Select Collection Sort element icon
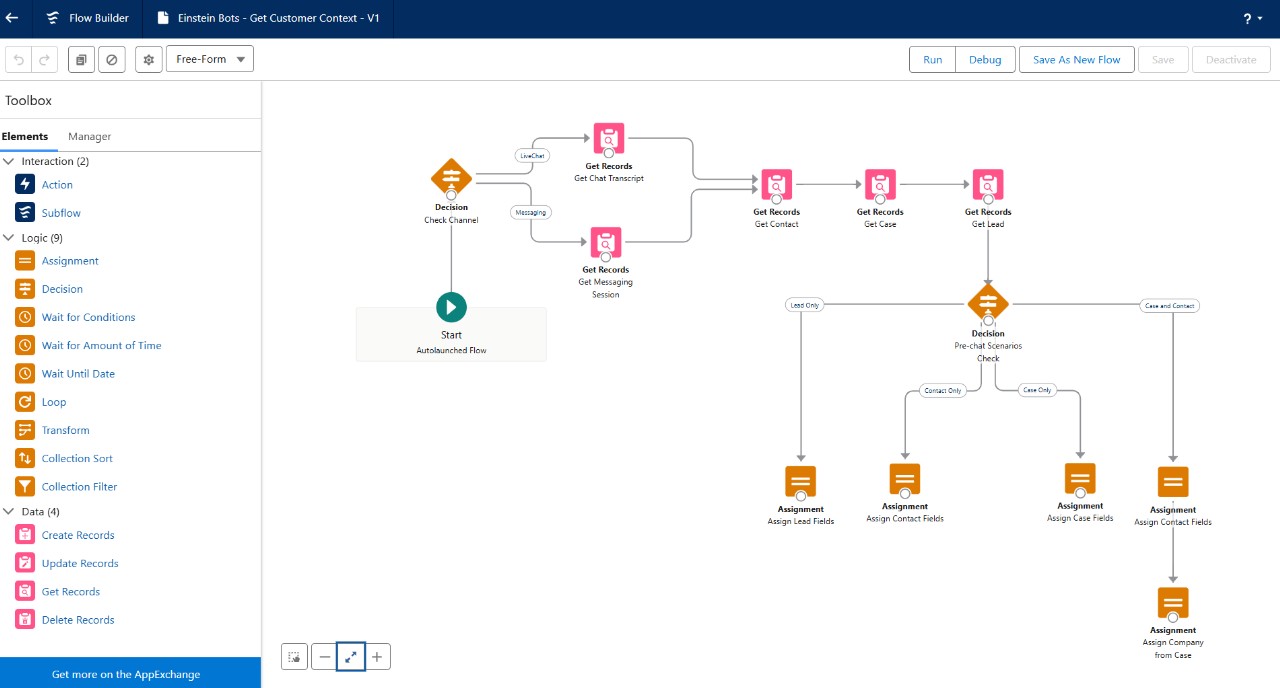Image resolution: width=1280 pixels, height=688 pixels. (25, 458)
